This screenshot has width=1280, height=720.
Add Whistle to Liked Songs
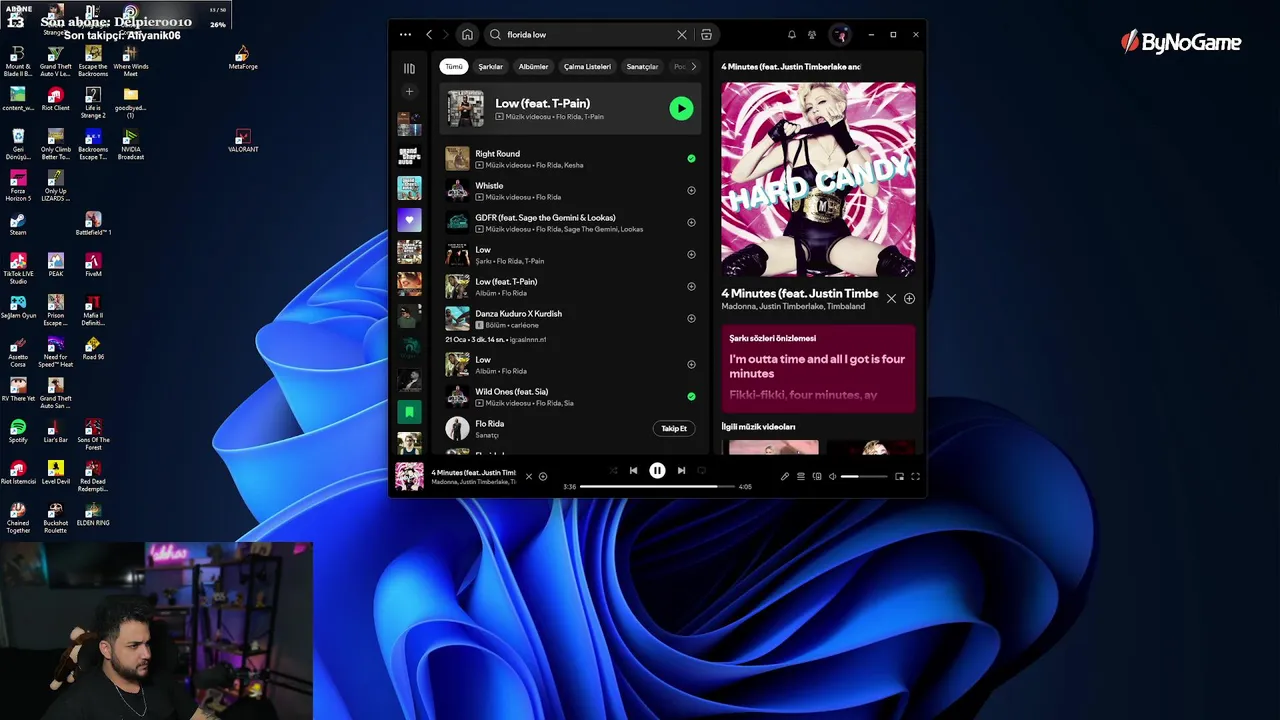pos(691,190)
